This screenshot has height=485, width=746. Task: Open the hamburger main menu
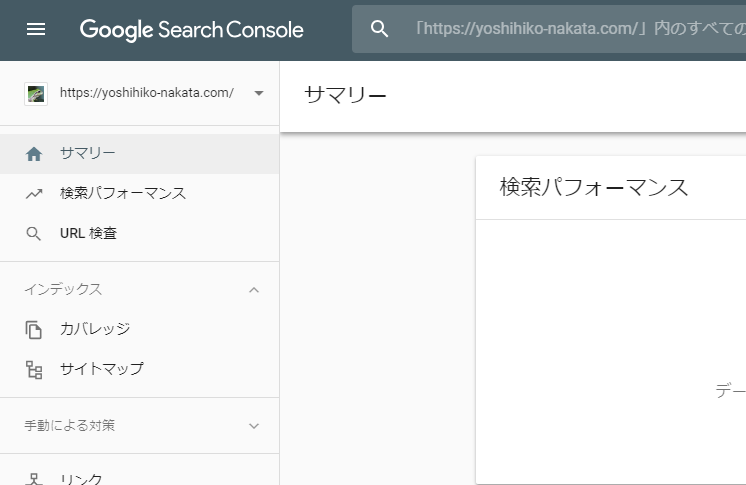tap(36, 30)
